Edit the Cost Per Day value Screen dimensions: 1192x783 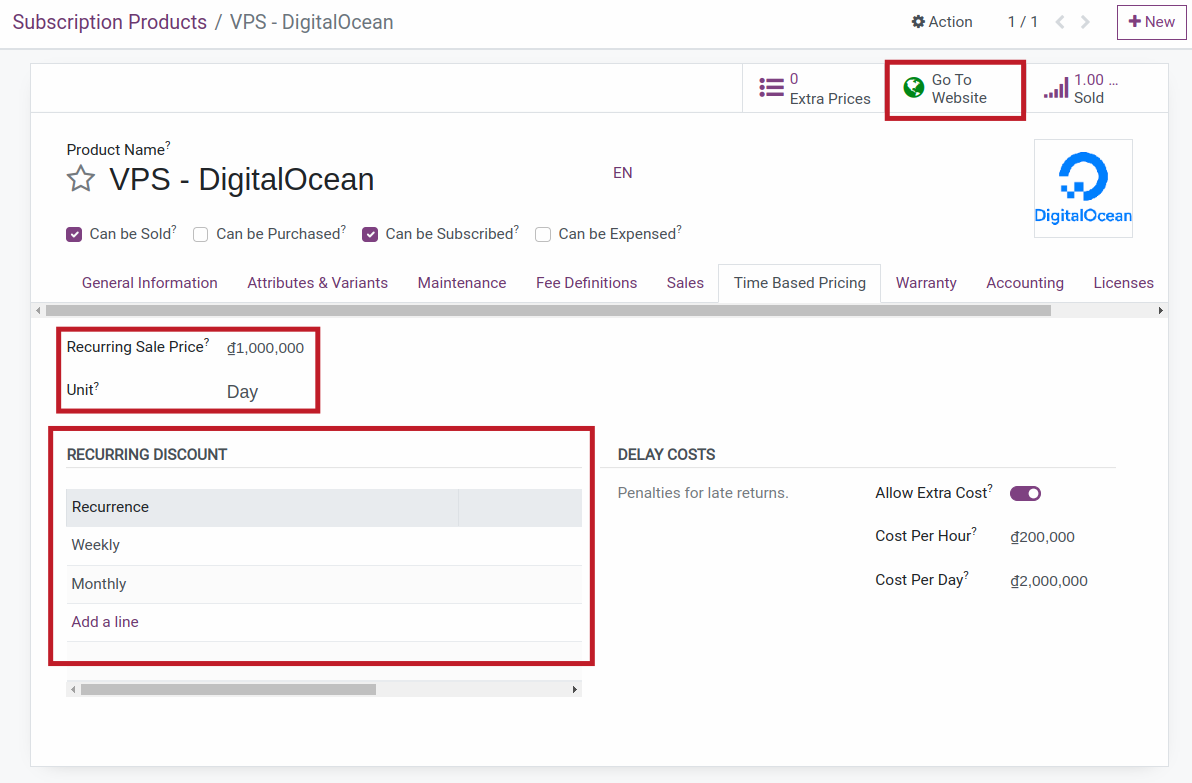(x=1049, y=581)
